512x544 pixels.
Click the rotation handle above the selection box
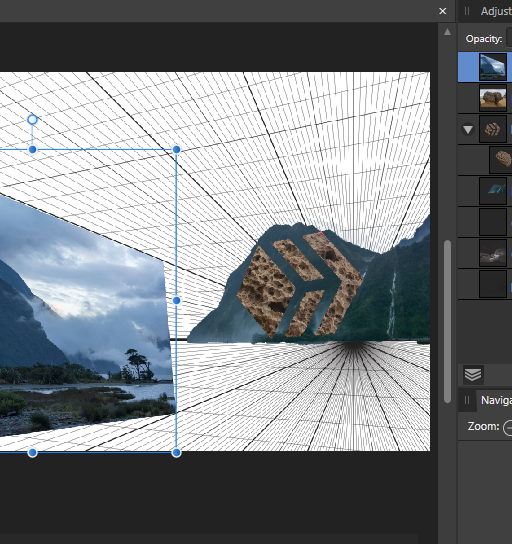[32, 120]
